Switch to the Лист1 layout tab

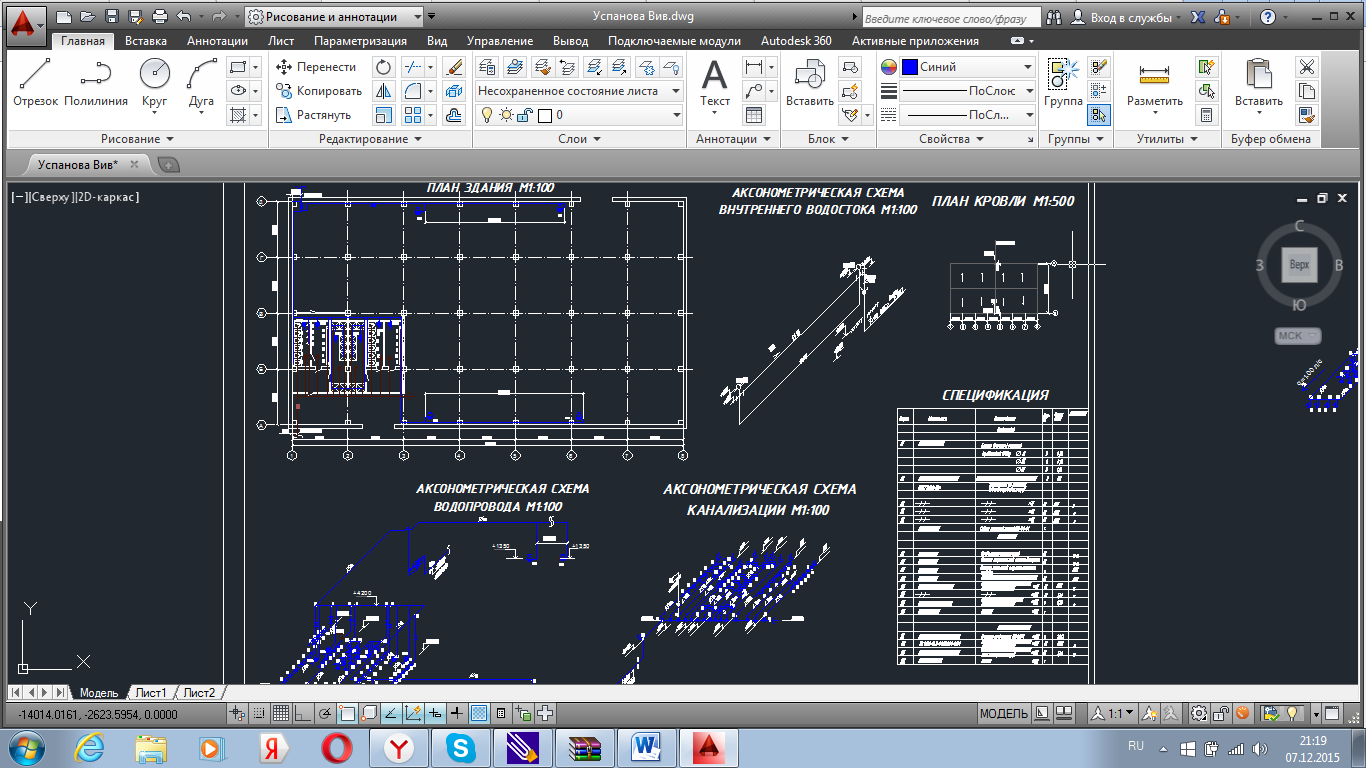[151, 692]
